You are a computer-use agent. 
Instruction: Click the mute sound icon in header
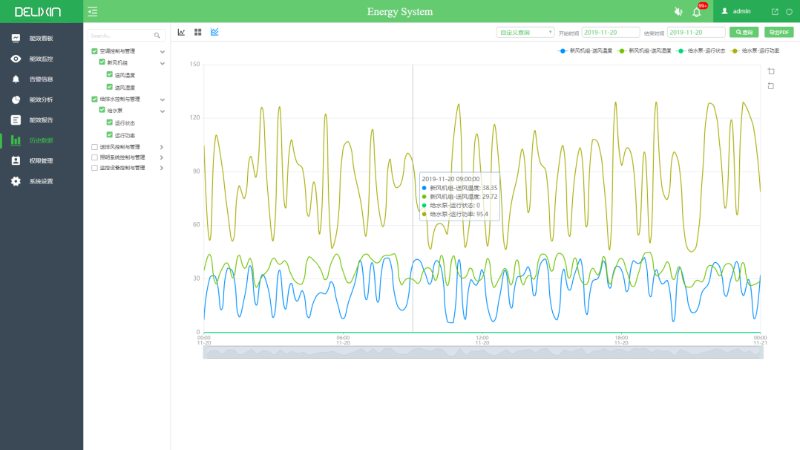(x=677, y=12)
